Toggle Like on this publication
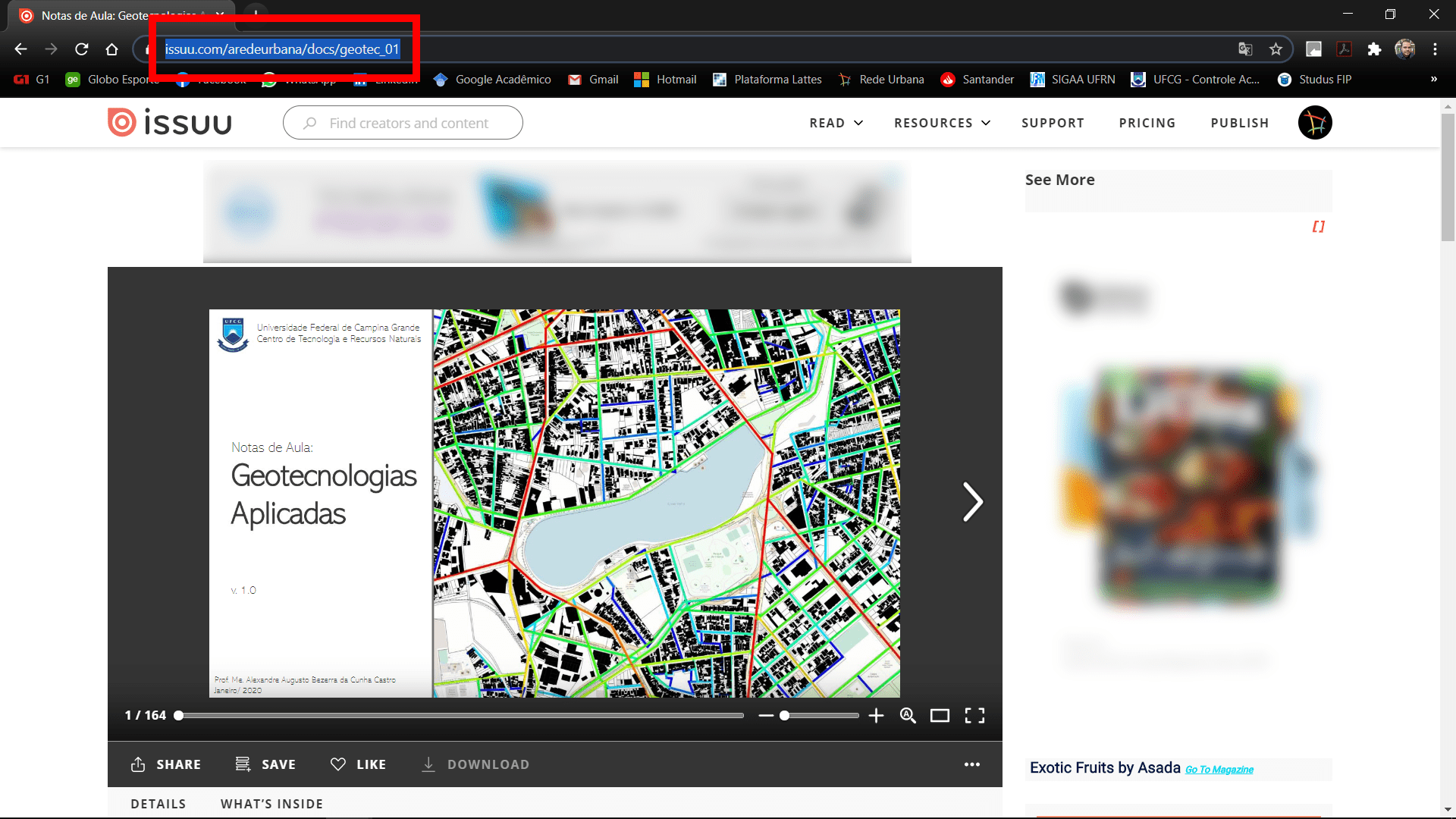This screenshot has height=819, width=1456. 358,764
